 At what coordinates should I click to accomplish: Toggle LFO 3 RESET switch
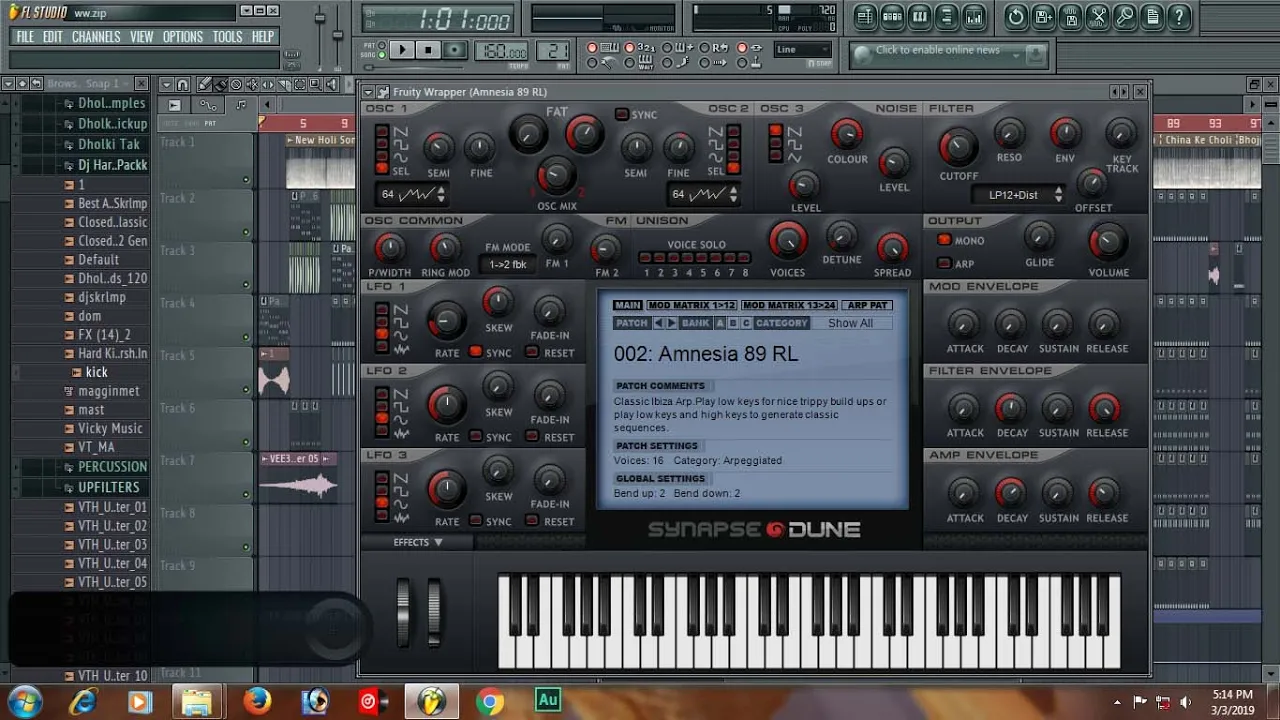(x=533, y=521)
